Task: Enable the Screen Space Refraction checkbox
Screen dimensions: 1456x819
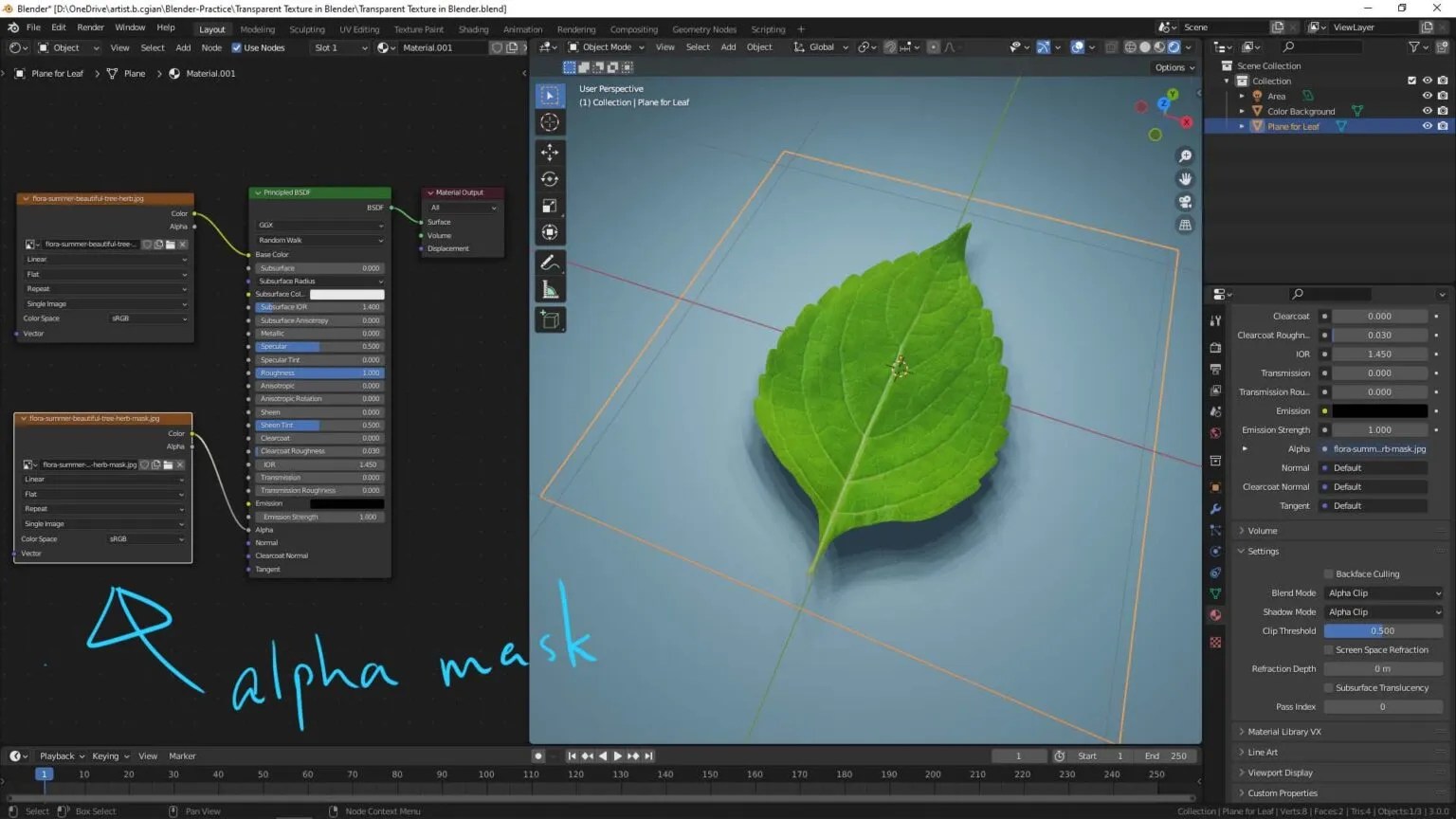Action: click(1329, 650)
